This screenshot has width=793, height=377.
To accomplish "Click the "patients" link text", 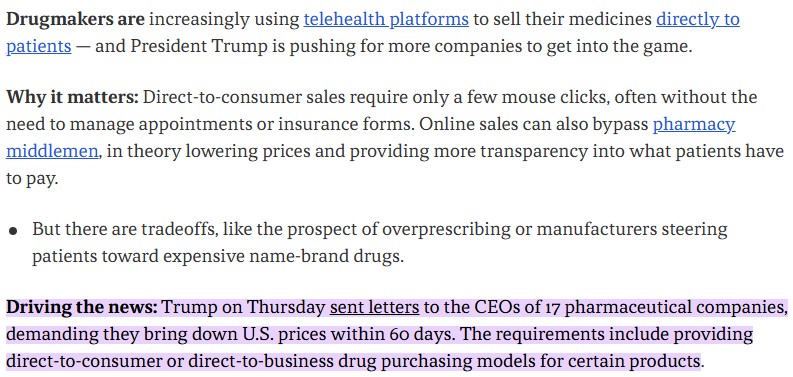I will click(x=38, y=47).
